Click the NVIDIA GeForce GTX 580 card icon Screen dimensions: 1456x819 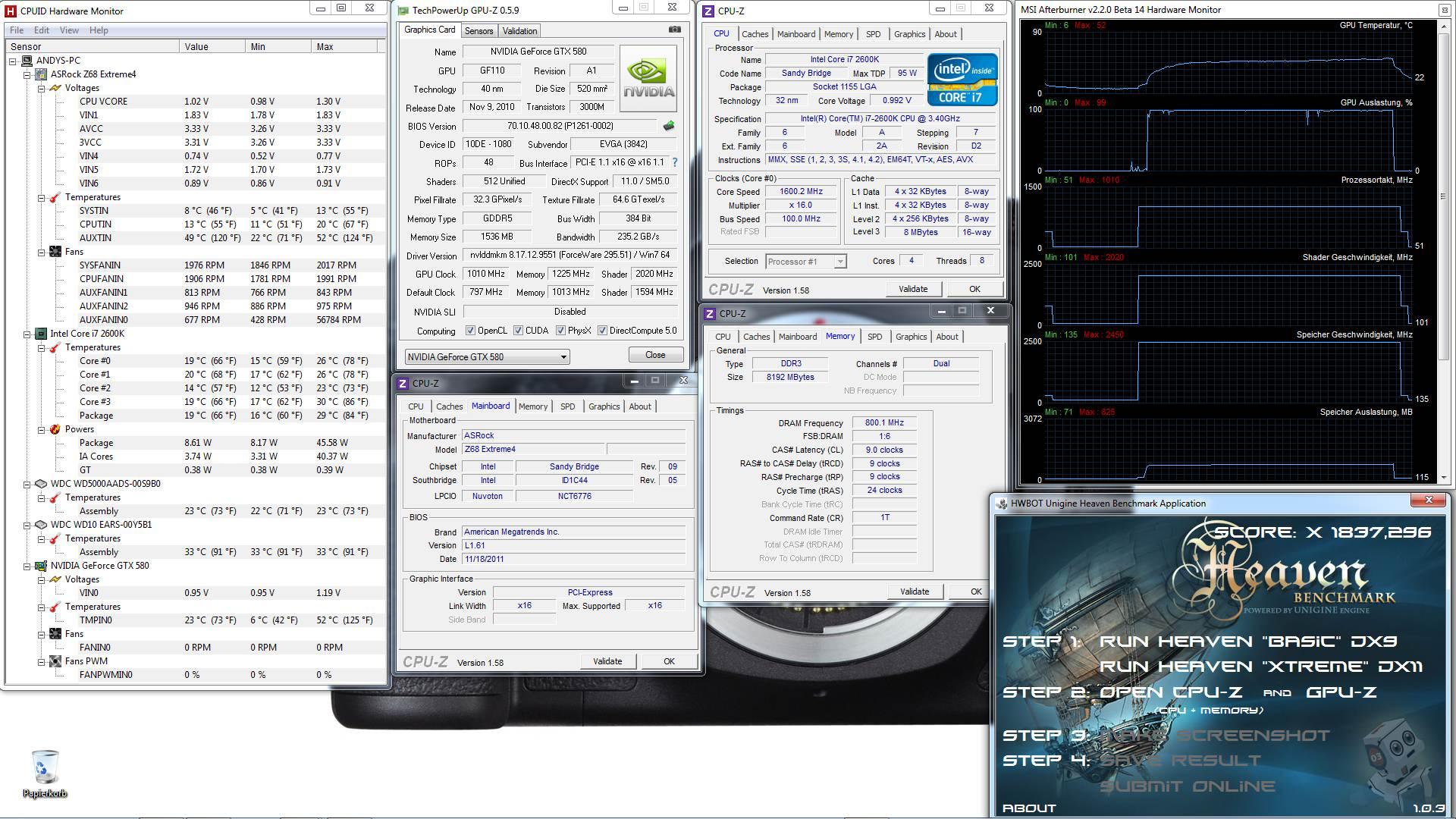tap(42, 566)
